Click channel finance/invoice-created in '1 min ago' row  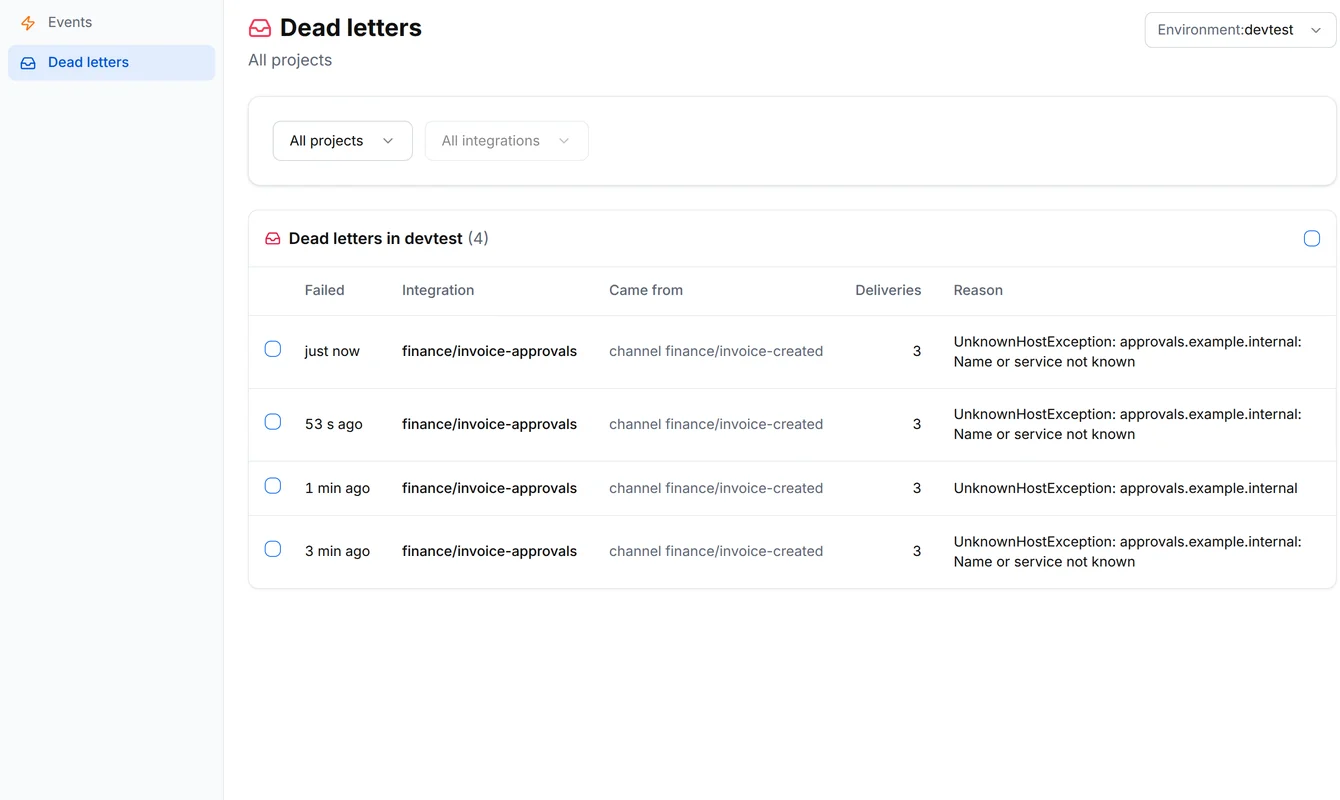tap(716, 488)
